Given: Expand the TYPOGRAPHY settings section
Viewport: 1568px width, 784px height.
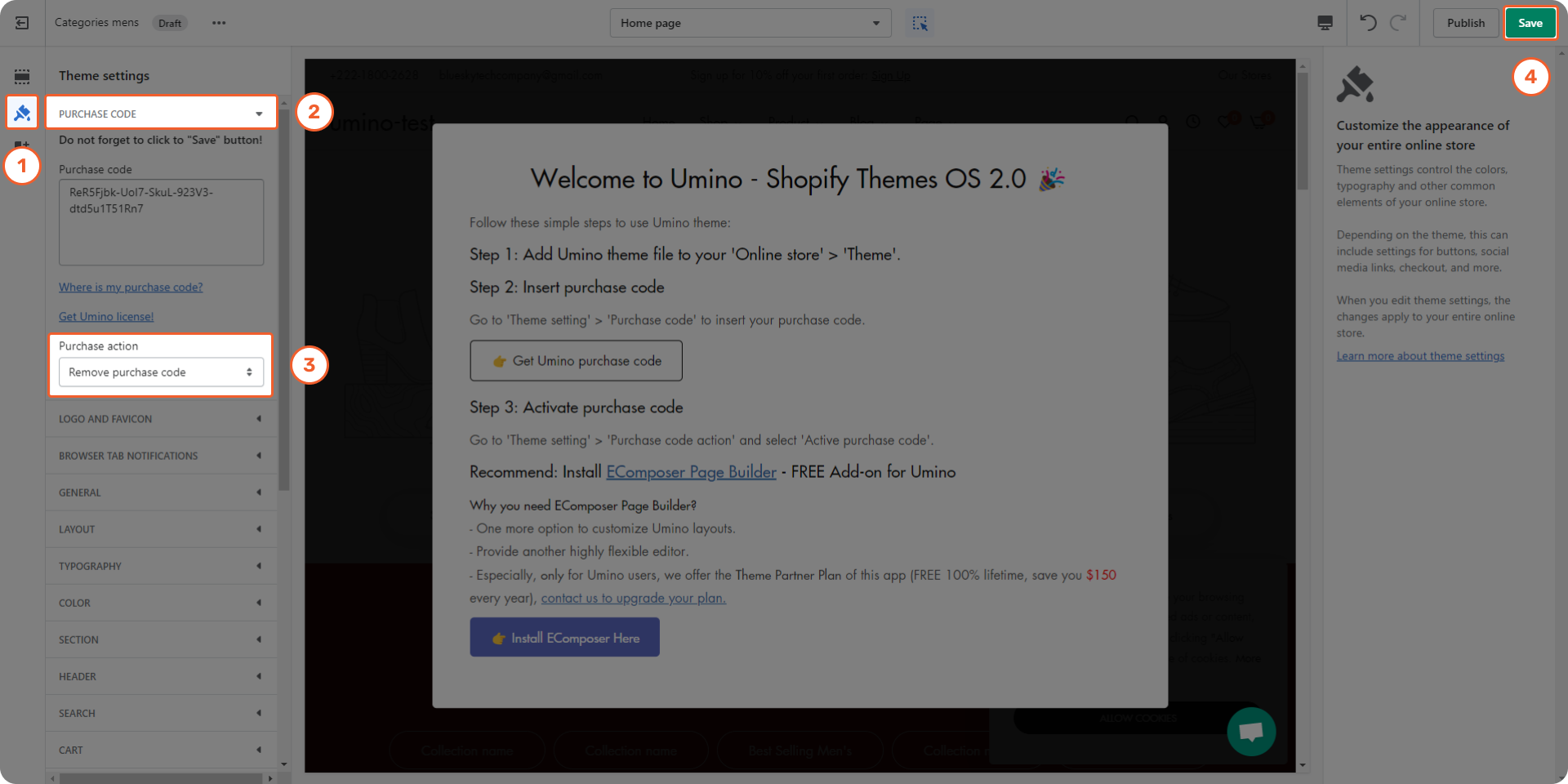Looking at the screenshot, I should tap(161, 566).
